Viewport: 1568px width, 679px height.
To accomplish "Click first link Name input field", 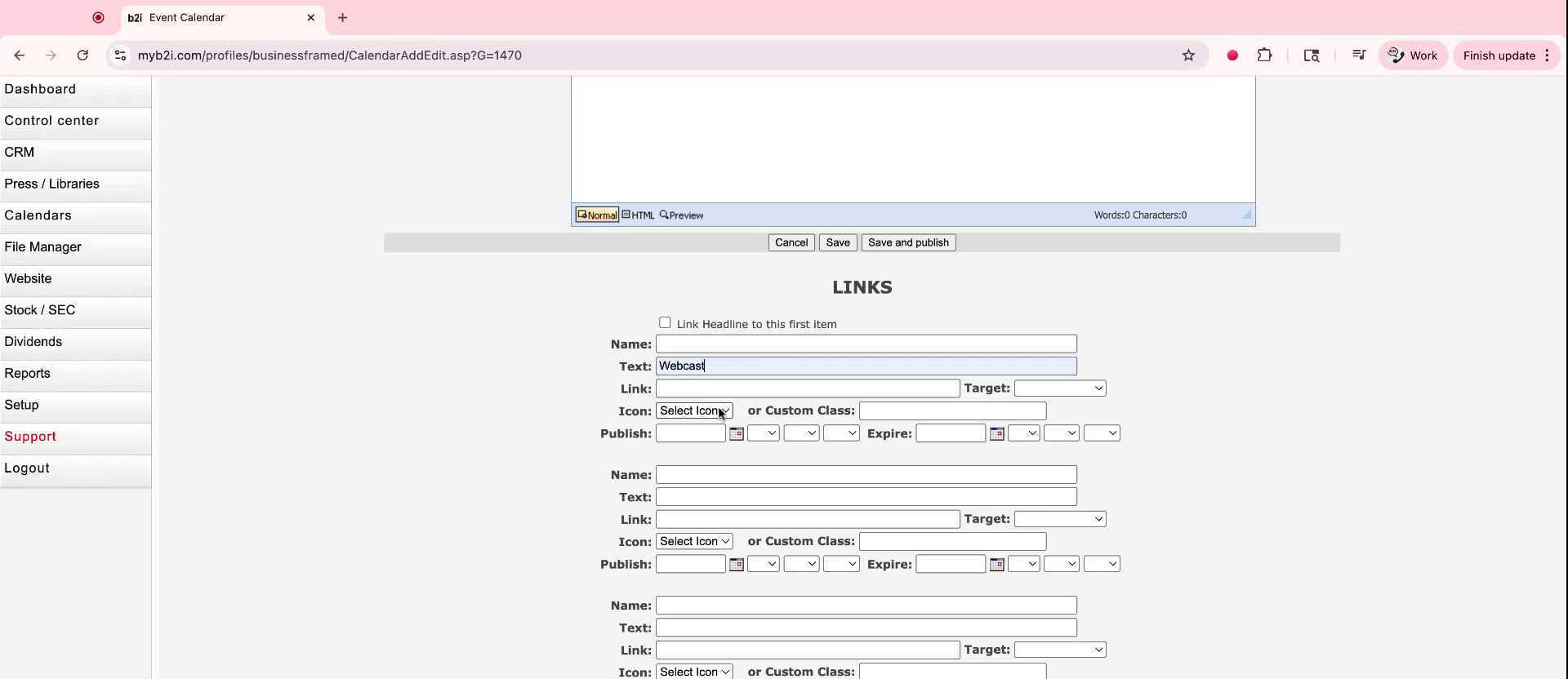I will point(866,344).
